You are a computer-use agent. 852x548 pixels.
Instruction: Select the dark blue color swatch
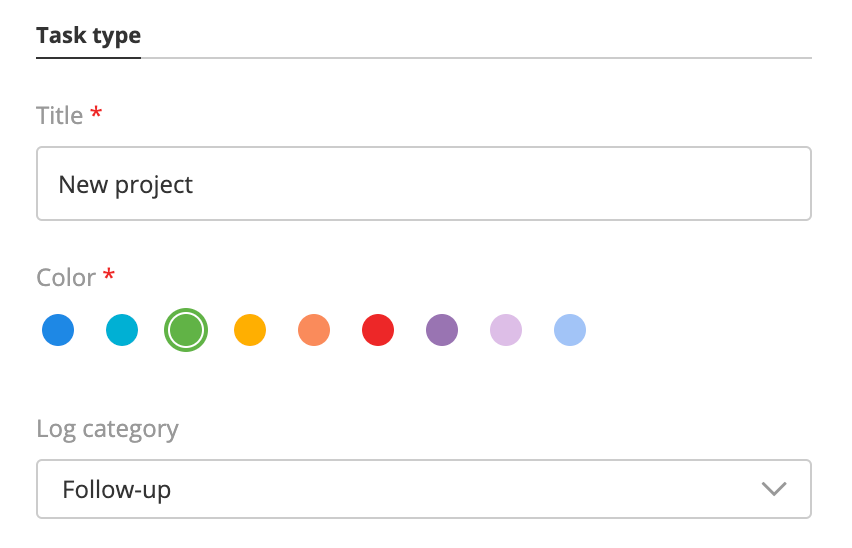click(x=58, y=330)
